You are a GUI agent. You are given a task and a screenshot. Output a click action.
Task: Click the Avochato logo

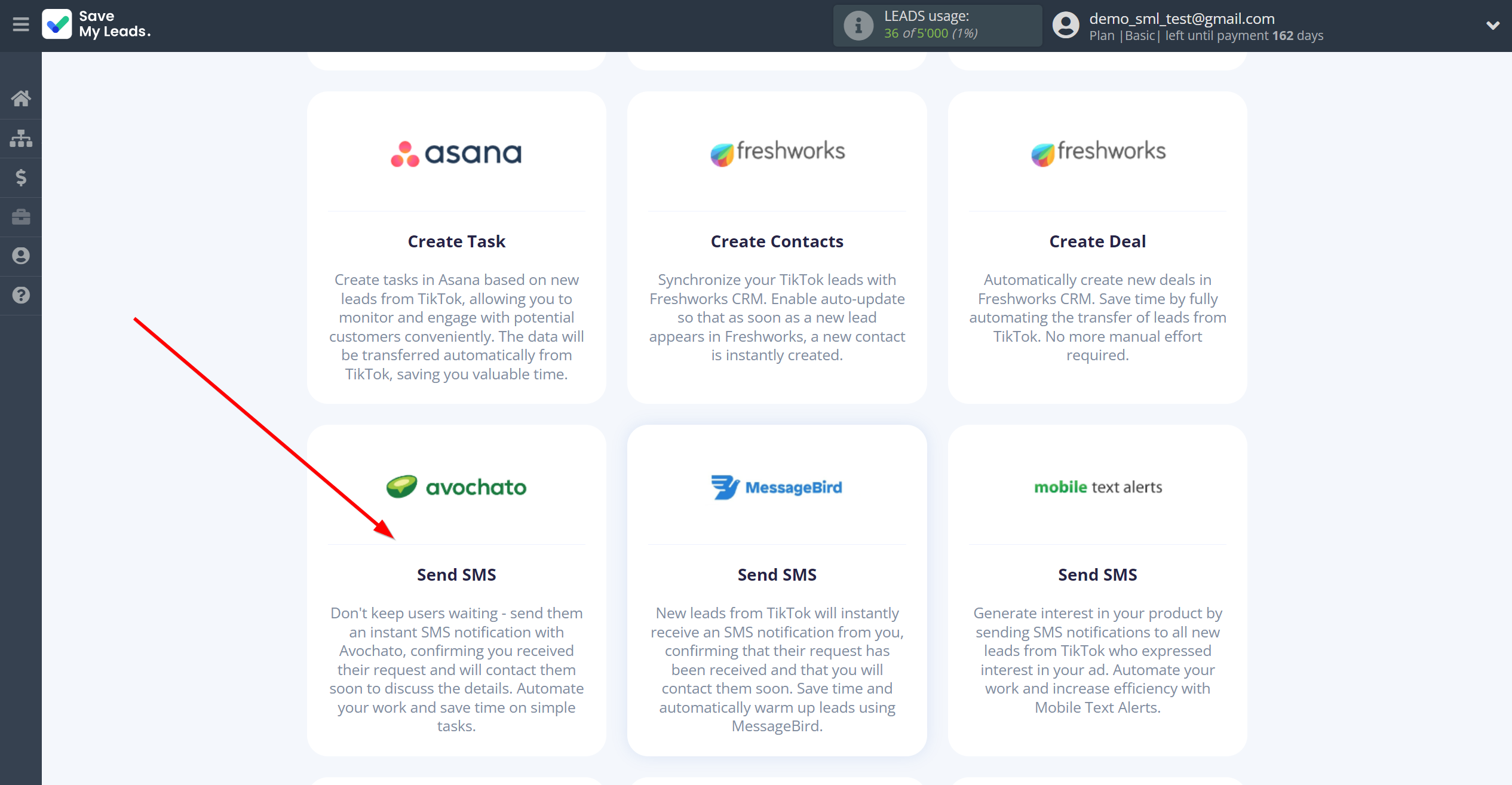point(456,487)
